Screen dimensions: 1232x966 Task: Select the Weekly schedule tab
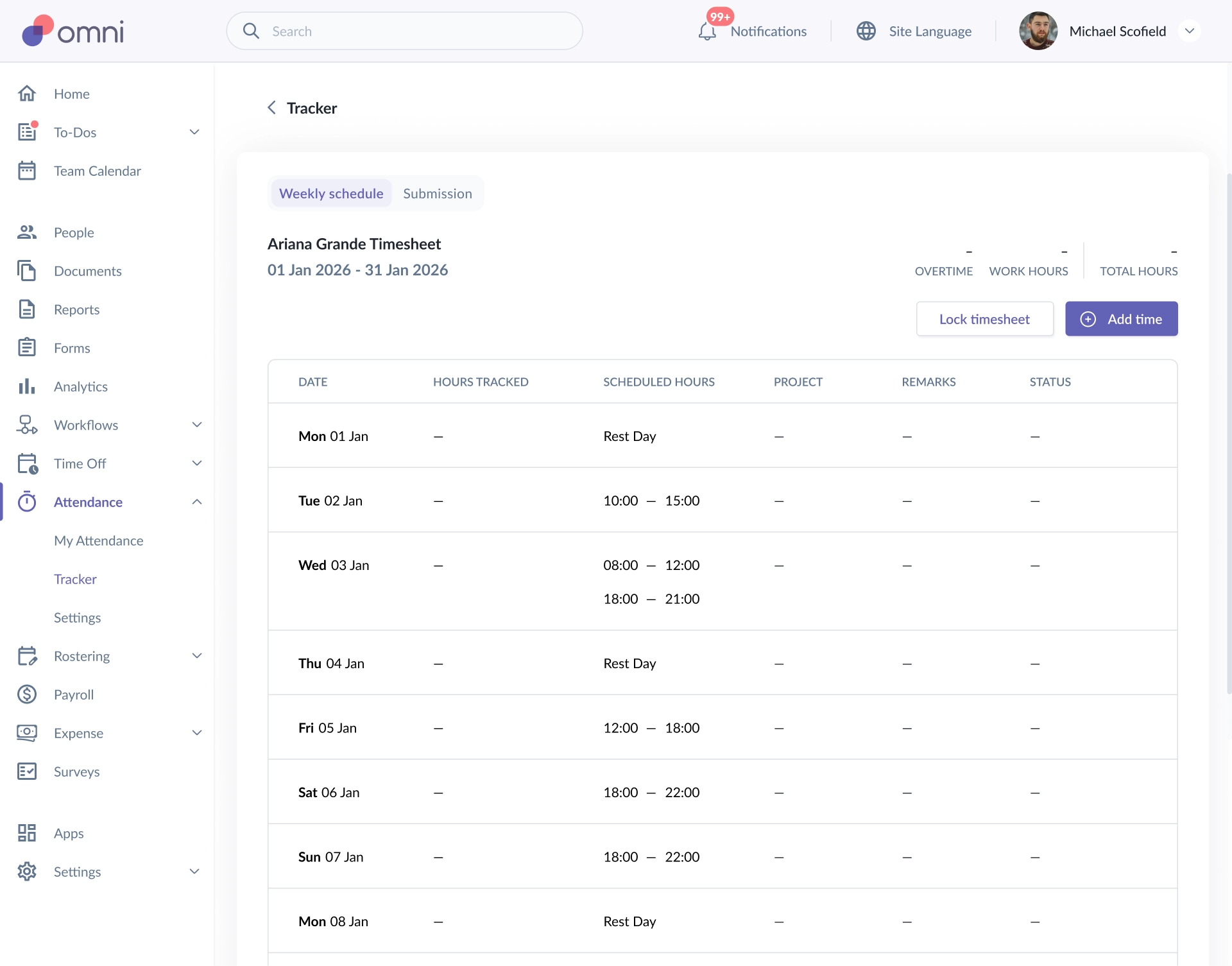[331, 193]
